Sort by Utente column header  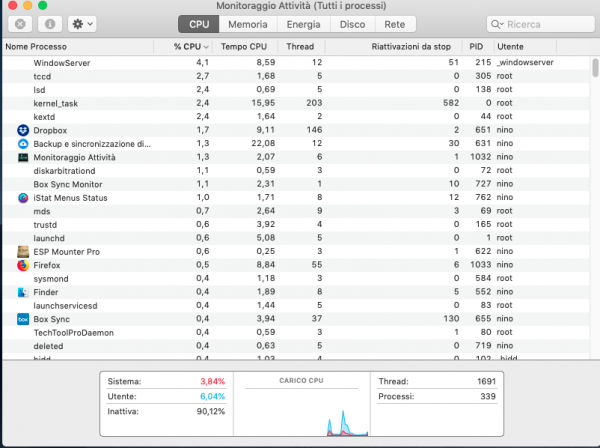coord(525,47)
